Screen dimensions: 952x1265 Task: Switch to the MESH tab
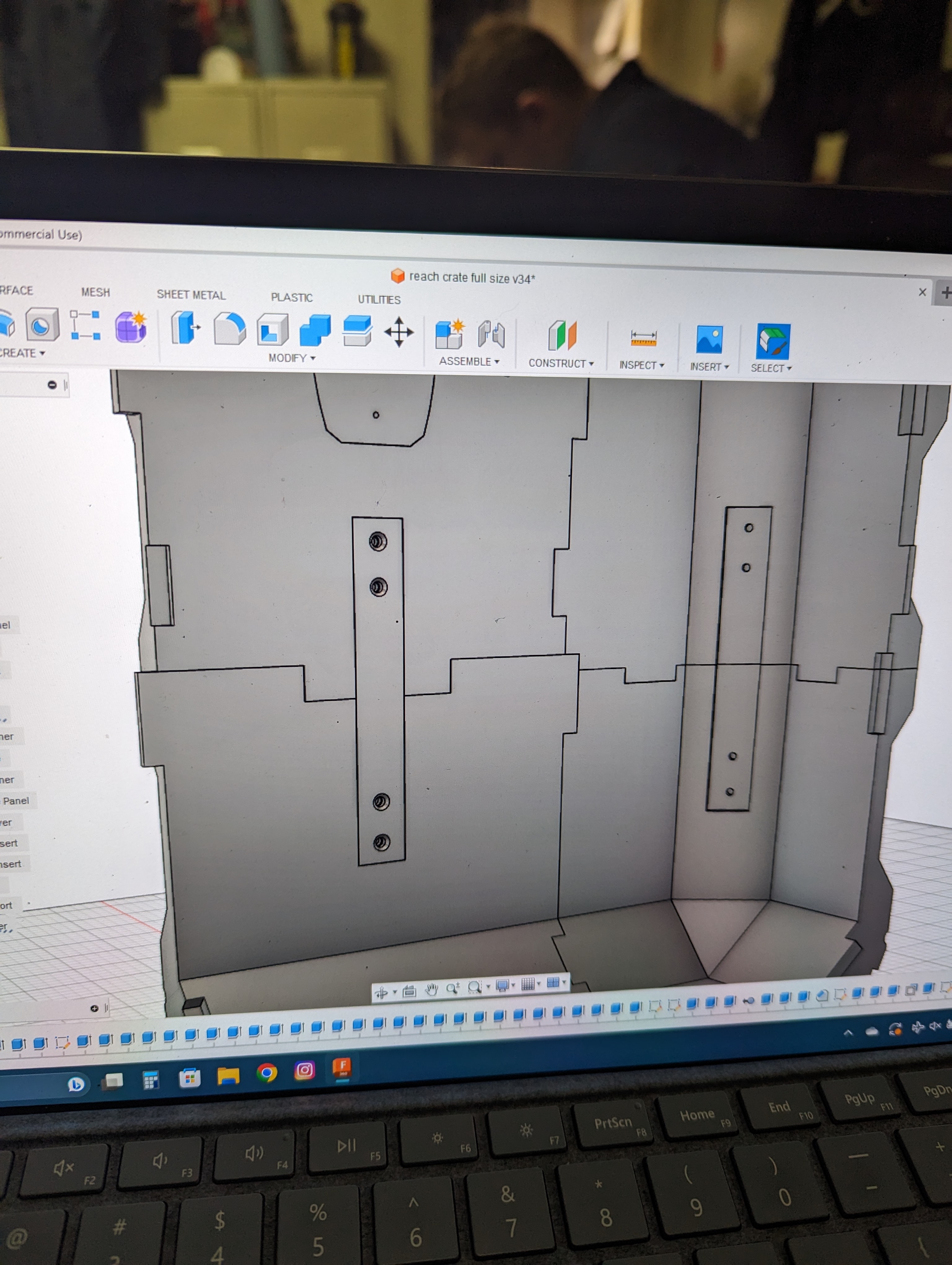click(95, 292)
